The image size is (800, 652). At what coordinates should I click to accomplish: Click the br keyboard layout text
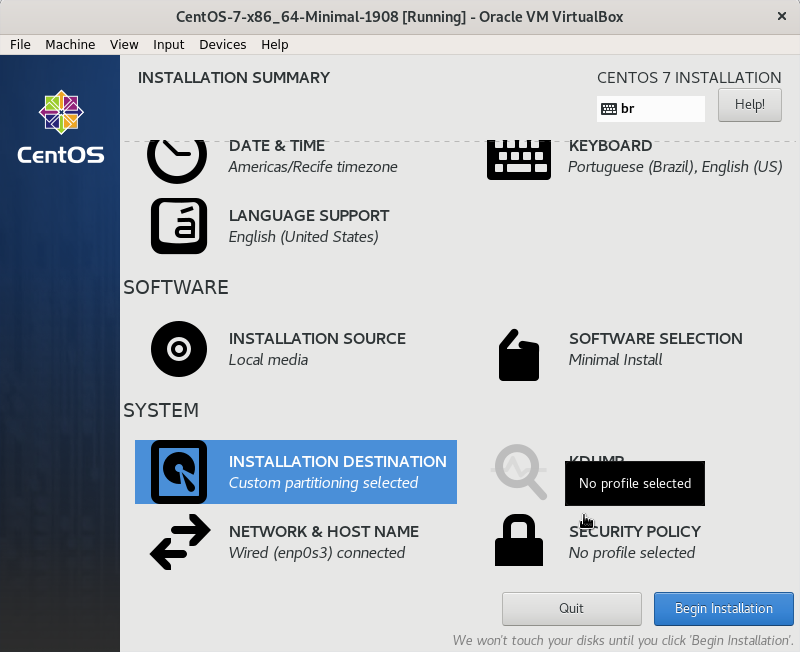click(628, 109)
